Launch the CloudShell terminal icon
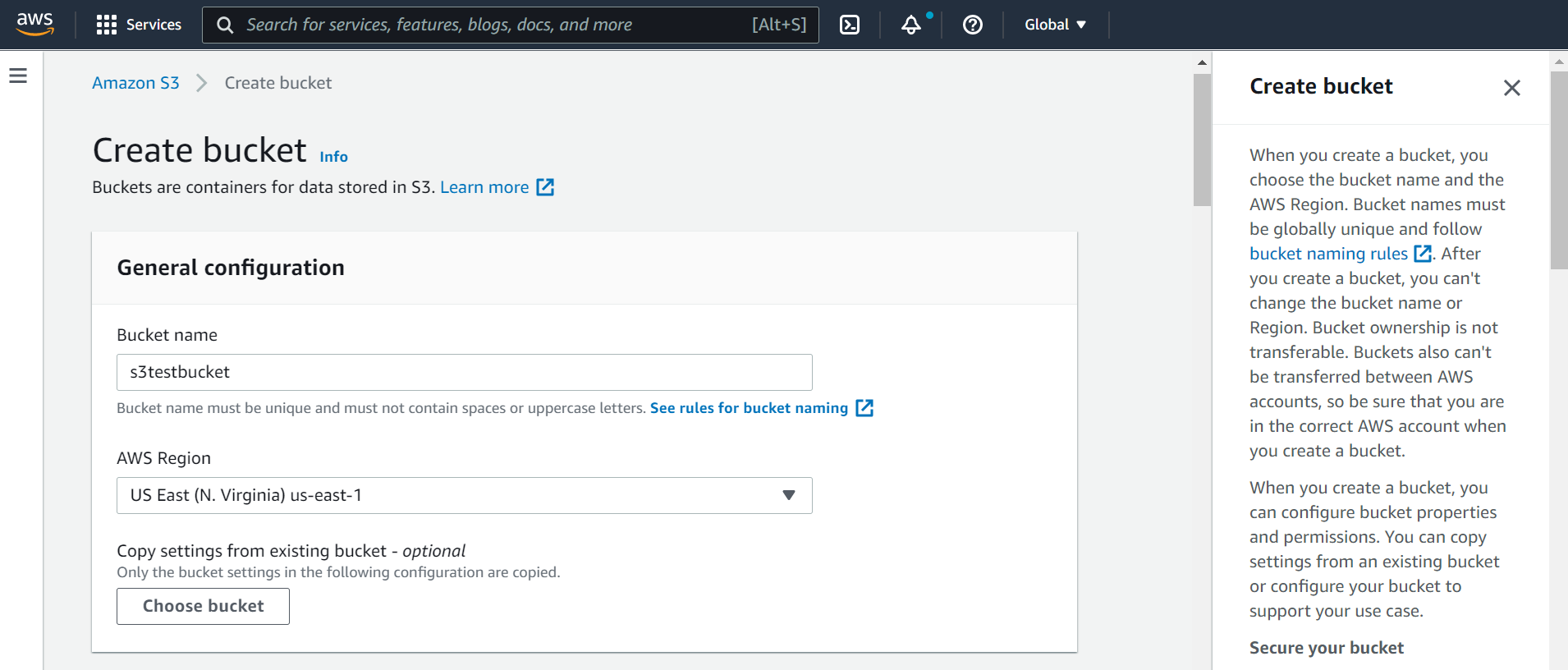This screenshot has width=1568, height=670. [850, 25]
